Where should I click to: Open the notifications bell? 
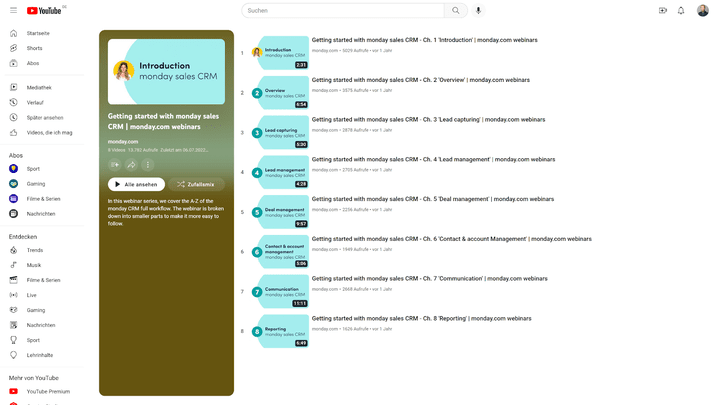681,10
